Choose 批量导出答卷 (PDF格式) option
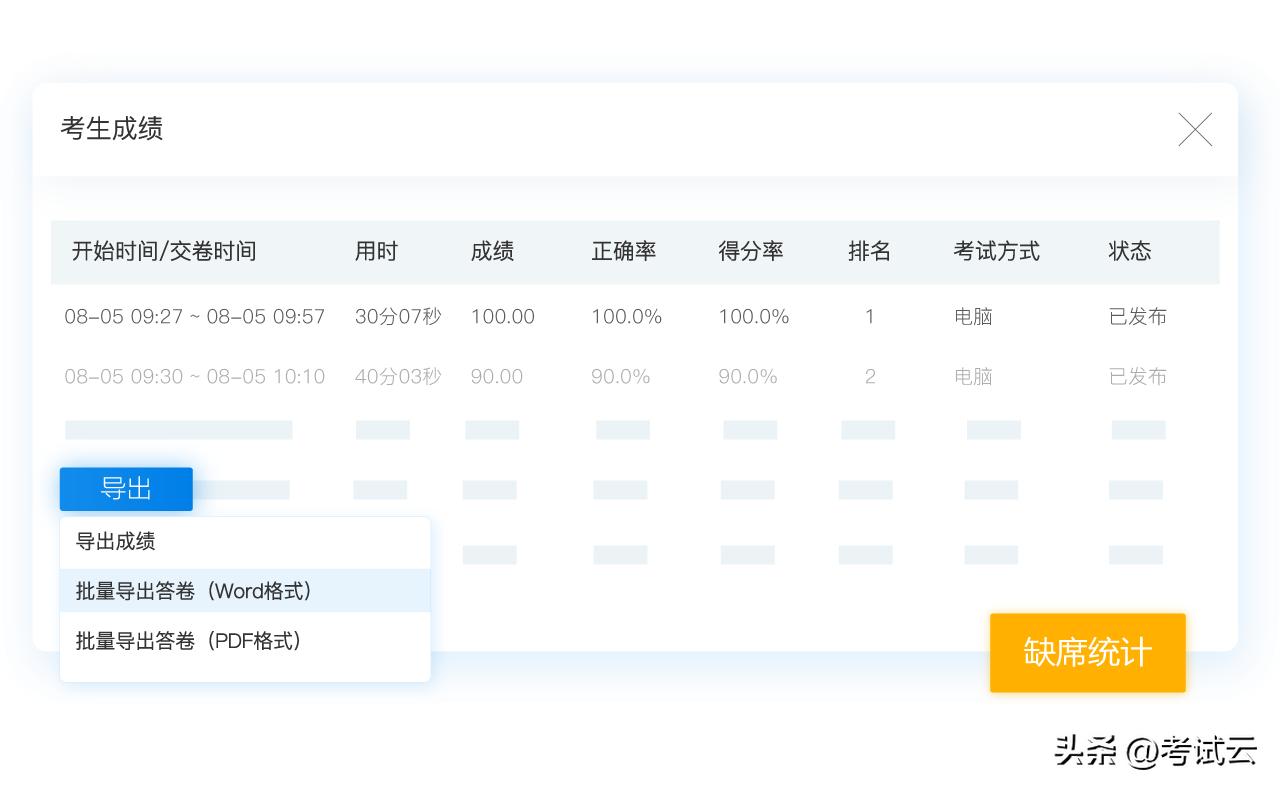1280x790 pixels. click(x=189, y=641)
